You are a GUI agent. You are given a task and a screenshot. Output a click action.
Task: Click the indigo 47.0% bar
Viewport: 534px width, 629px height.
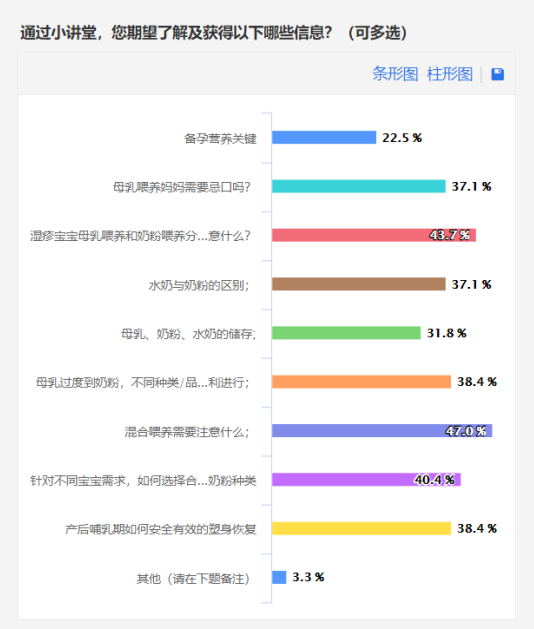click(x=382, y=431)
